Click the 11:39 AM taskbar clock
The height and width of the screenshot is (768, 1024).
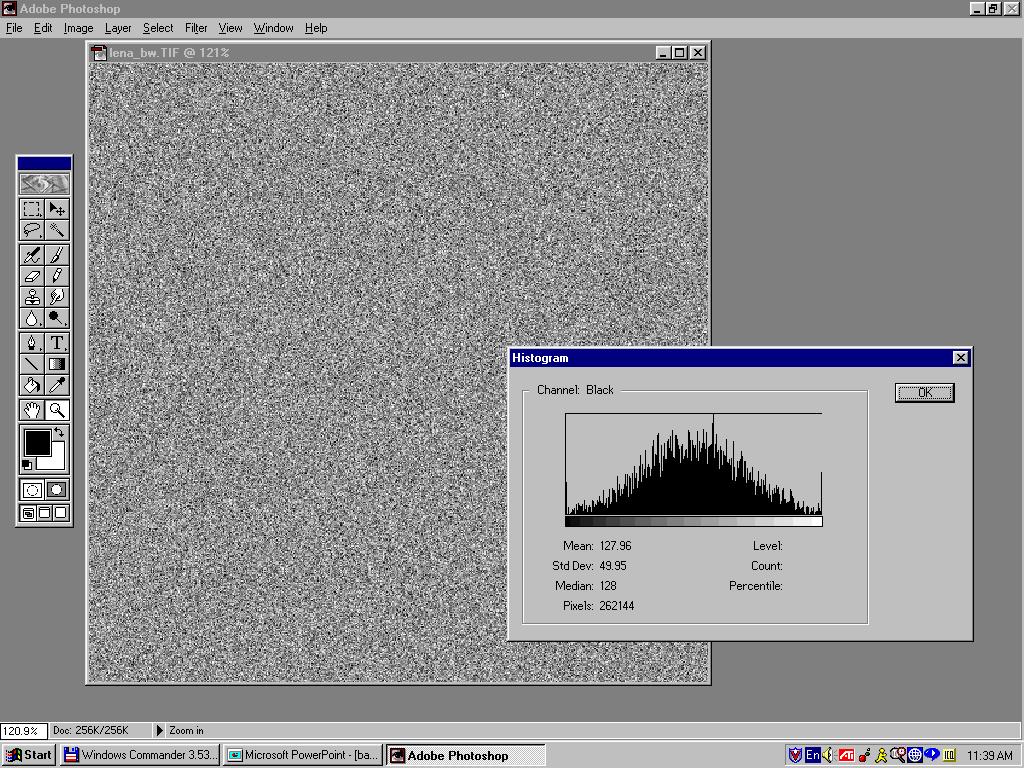click(x=989, y=756)
